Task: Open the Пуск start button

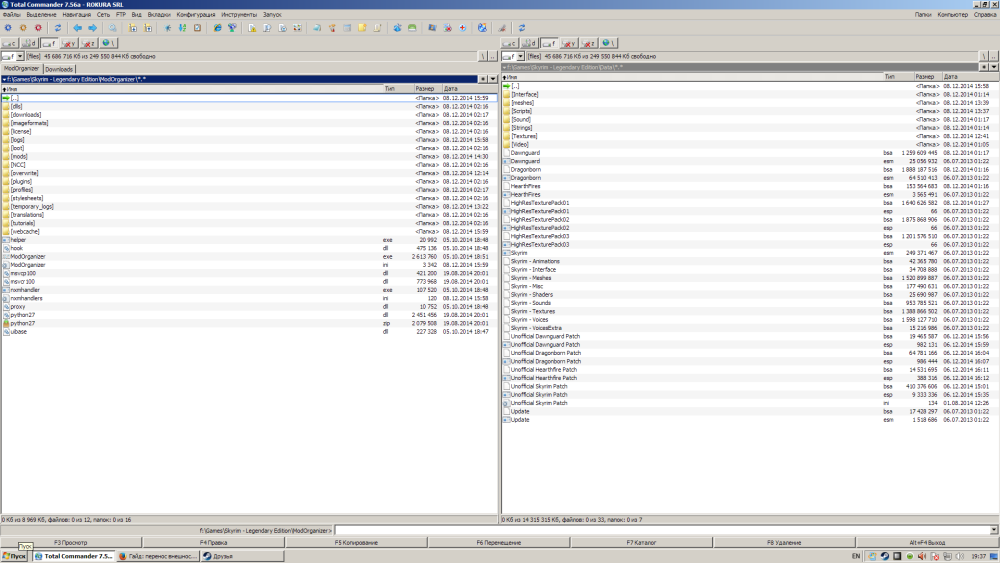Action: [x=14, y=556]
